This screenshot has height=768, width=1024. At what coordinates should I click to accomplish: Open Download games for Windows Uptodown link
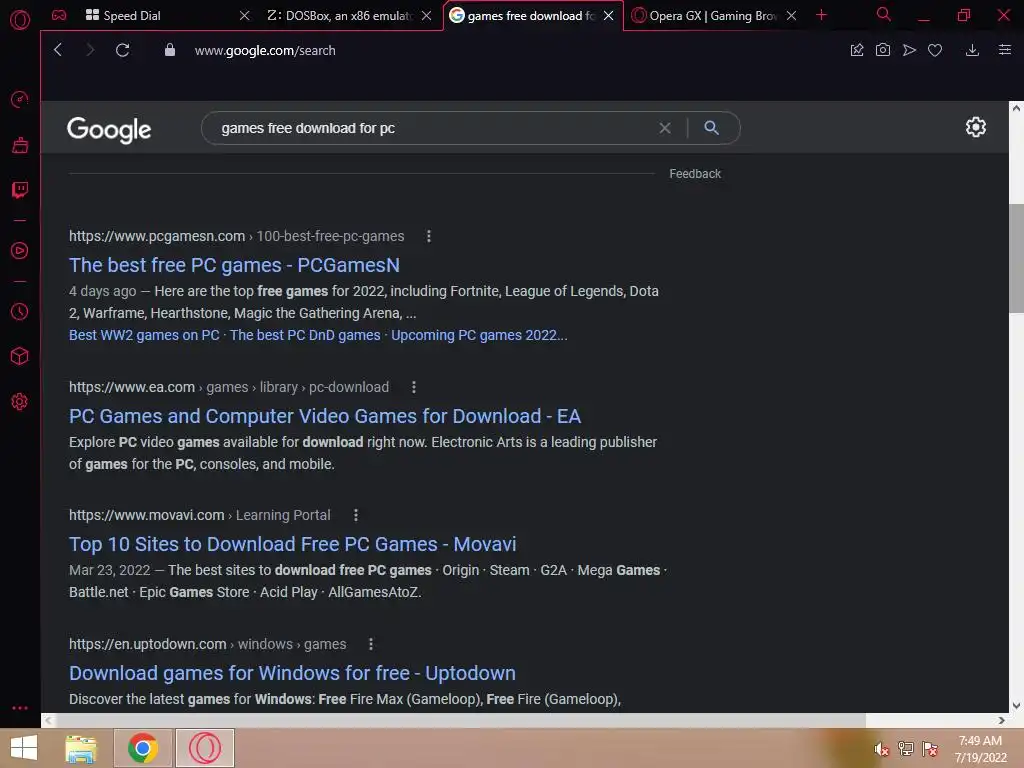tap(293, 673)
